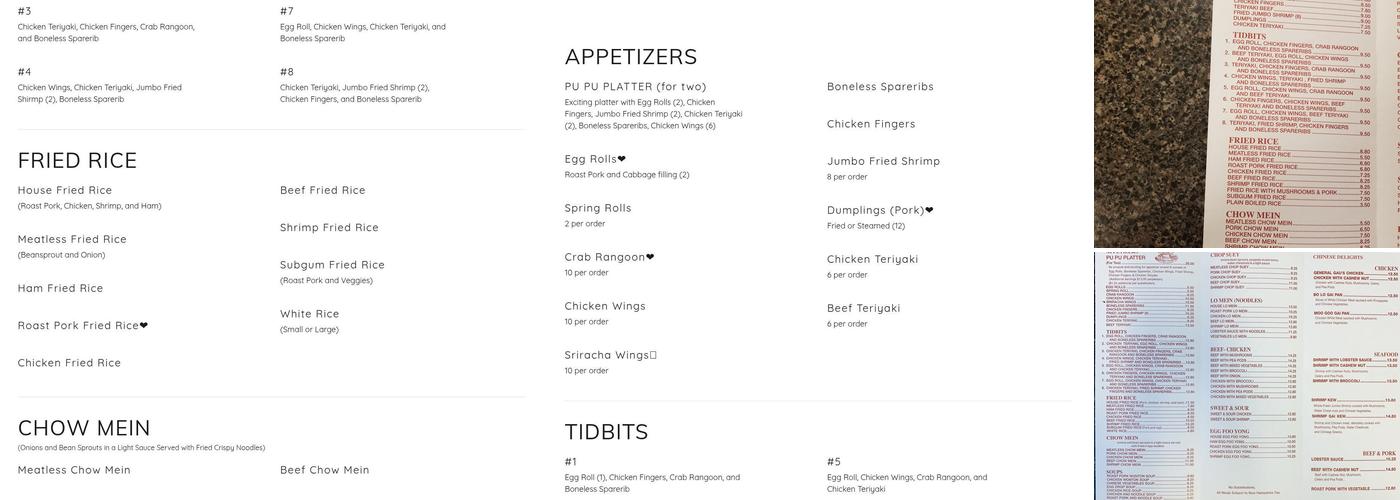The height and width of the screenshot is (500, 1400).
Task: Click the TIDBITS section heading
Action: tap(606, 432)
